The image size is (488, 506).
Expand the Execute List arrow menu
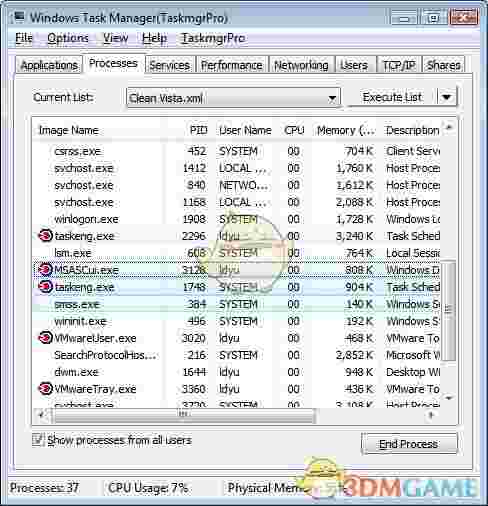pyautogui.click(x=447, y=97)
